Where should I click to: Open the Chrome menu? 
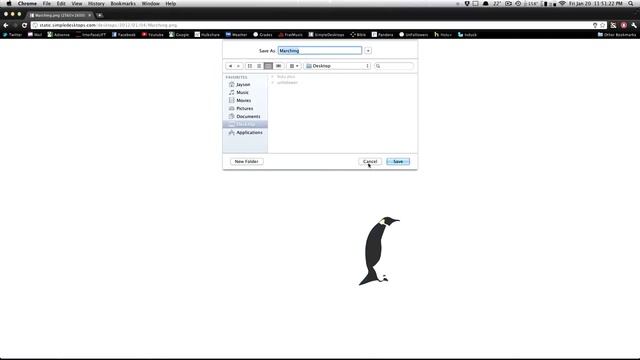pyautogui.click(x=27, y=4)
